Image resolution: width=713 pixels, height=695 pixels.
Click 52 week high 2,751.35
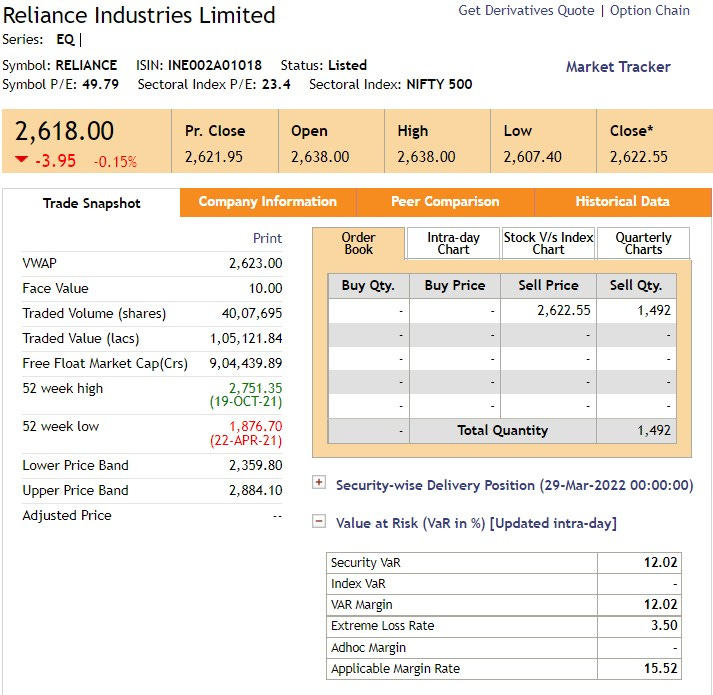[256, 388]
